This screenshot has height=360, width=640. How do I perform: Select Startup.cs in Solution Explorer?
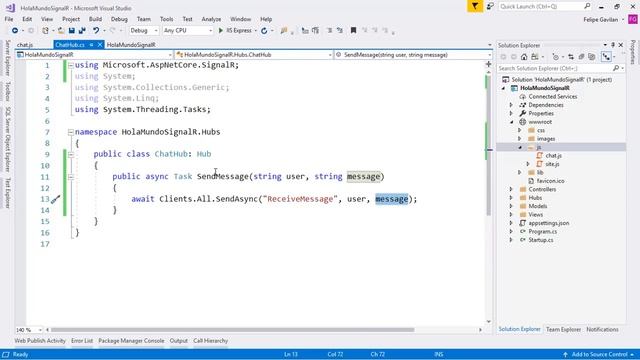tap(541, 240)
